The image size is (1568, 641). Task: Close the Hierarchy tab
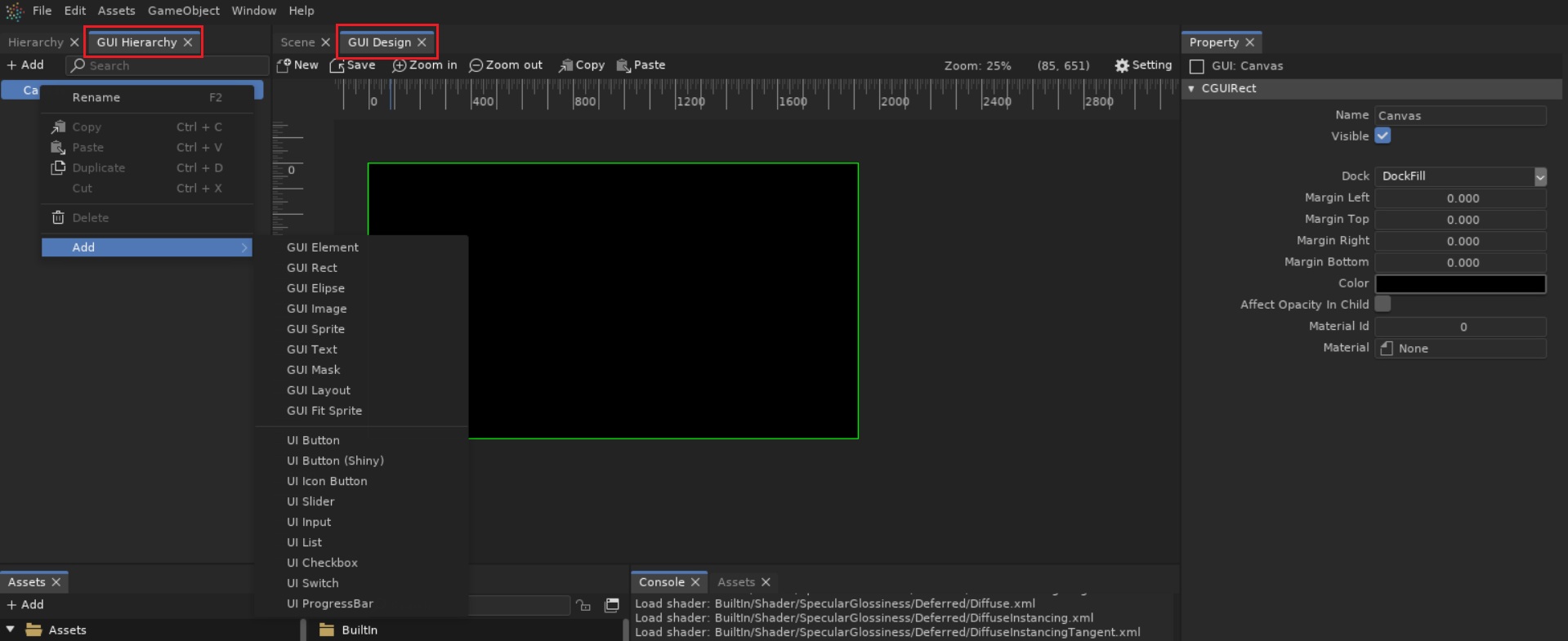[x=74, y=42]
